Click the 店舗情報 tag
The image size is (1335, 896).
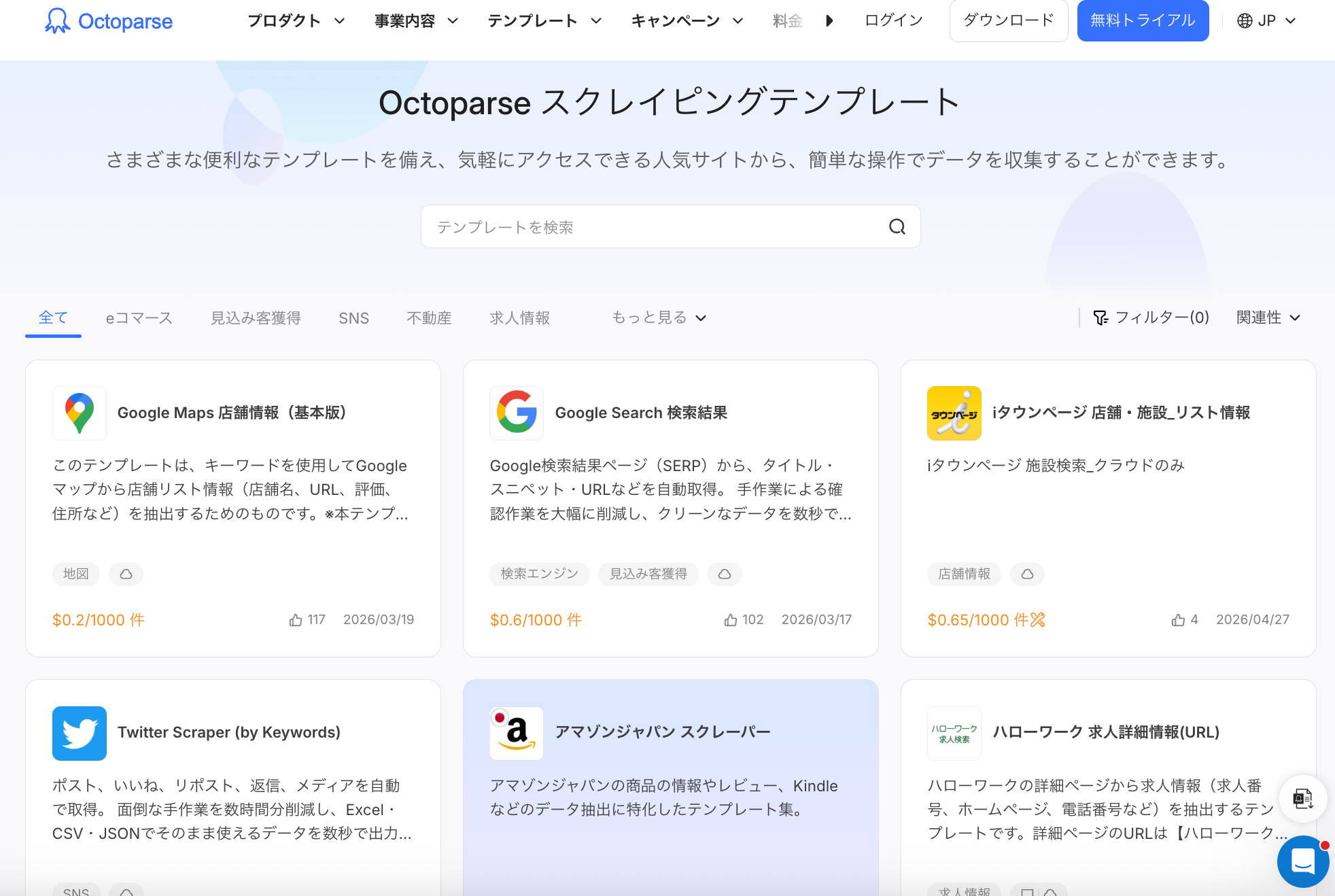pos(965,574)
